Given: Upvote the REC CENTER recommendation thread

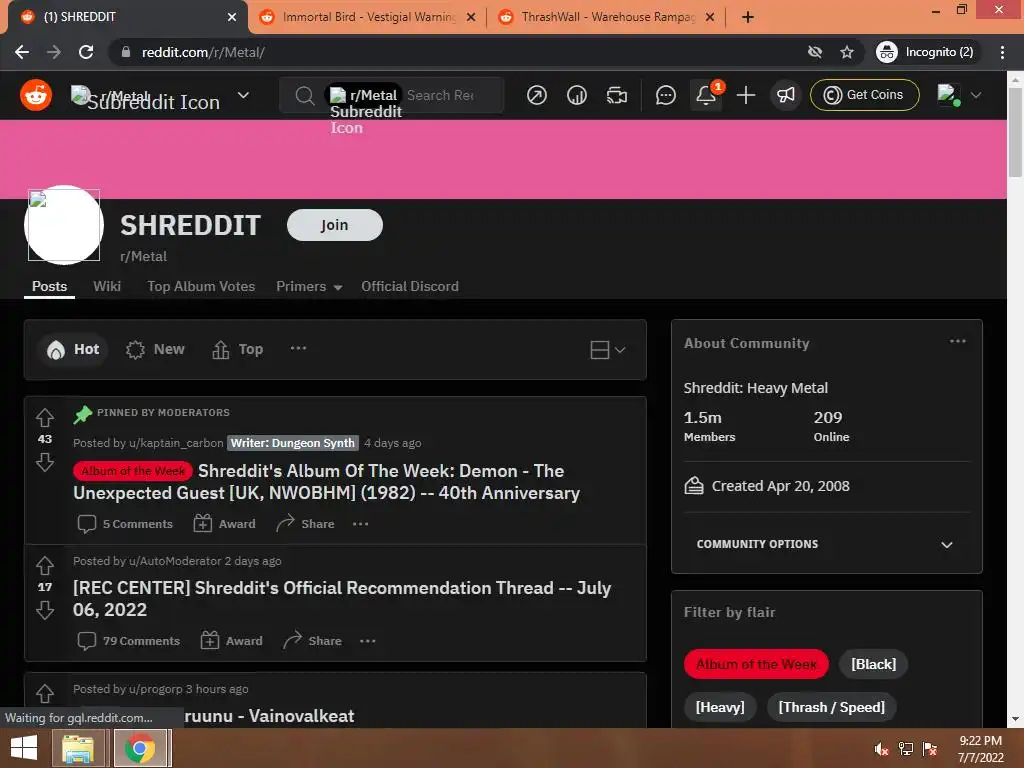Looking at the screenshot, I should coord(45,565).
